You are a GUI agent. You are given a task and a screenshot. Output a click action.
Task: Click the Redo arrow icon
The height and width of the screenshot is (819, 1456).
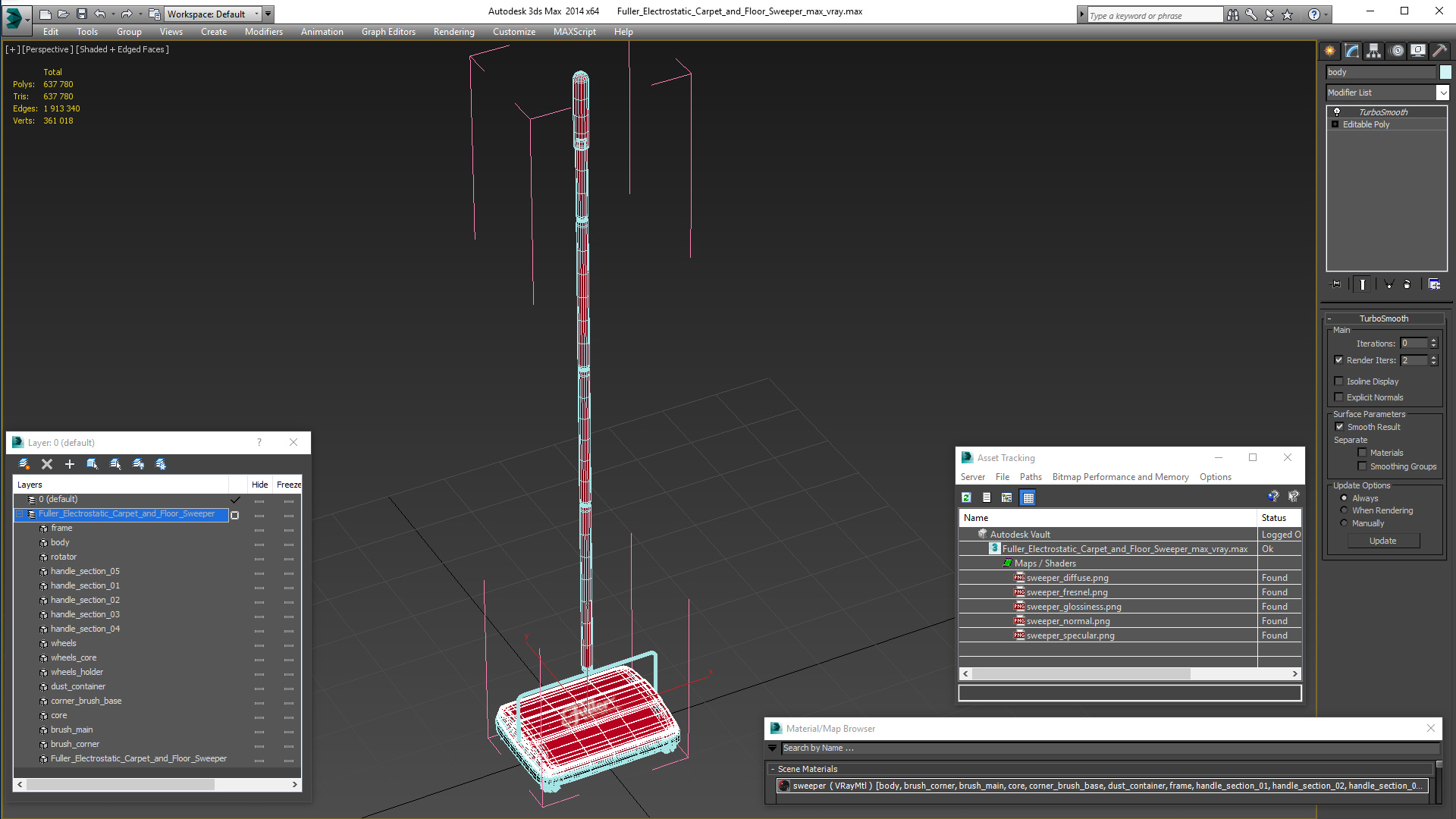pos(127,14)
